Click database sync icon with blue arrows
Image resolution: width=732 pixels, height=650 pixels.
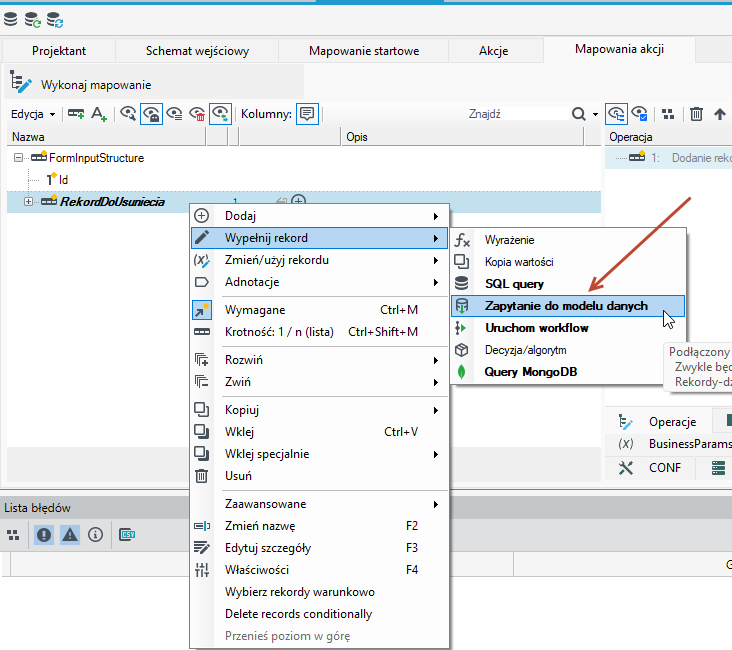55,20
